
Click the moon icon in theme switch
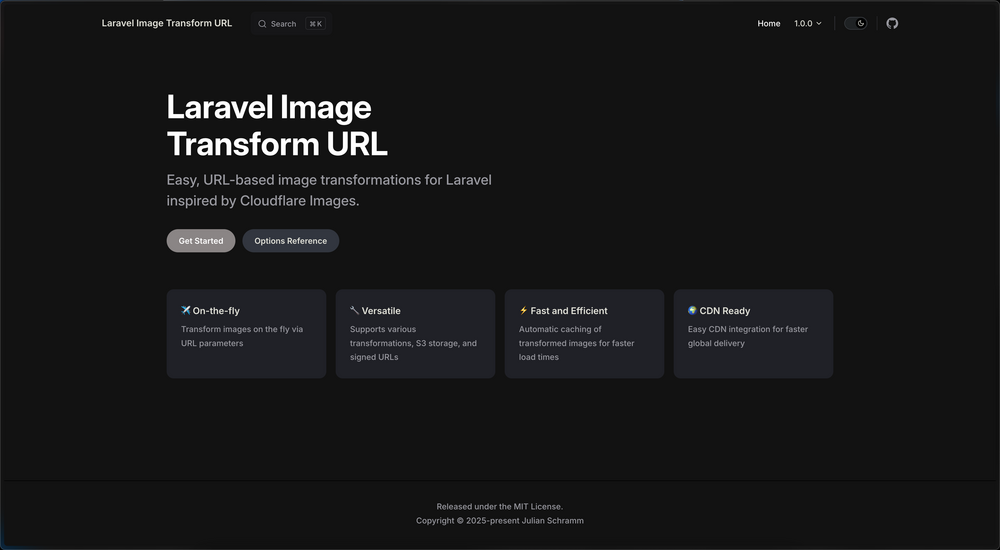860,23
